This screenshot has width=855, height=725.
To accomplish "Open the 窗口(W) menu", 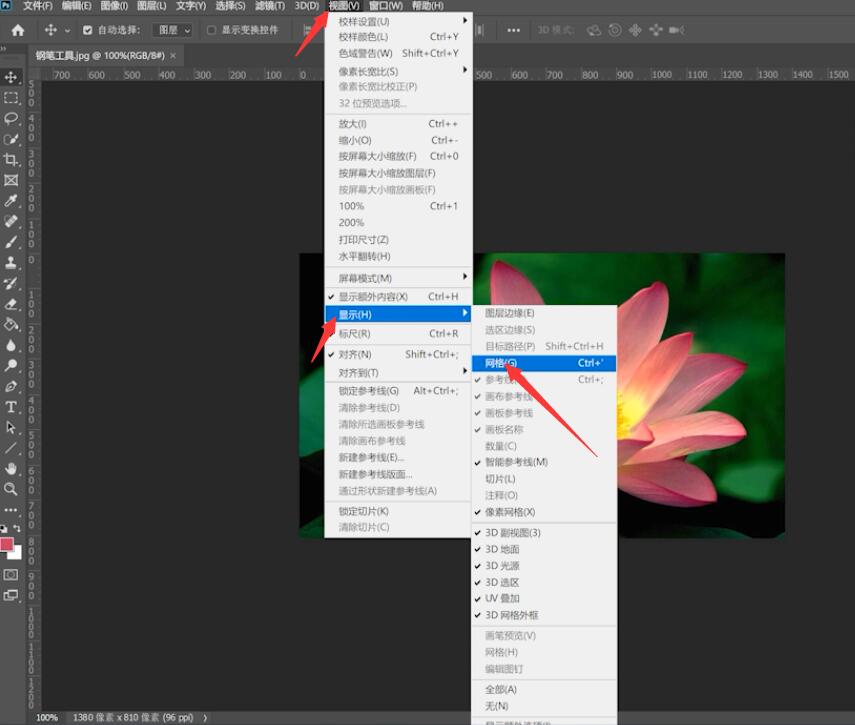I will tap(386, 5).
